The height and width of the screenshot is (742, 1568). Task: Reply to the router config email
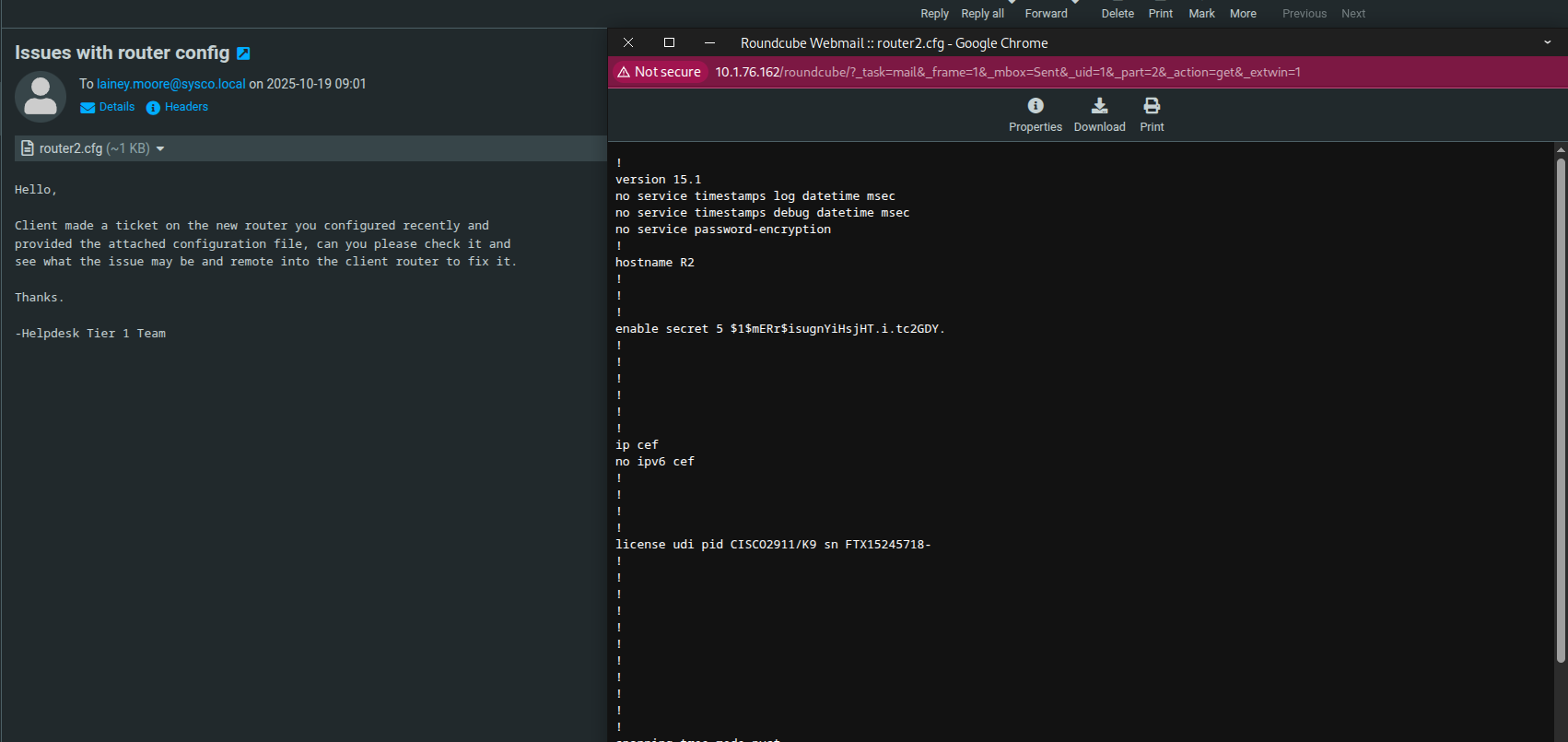coord(934,13)
